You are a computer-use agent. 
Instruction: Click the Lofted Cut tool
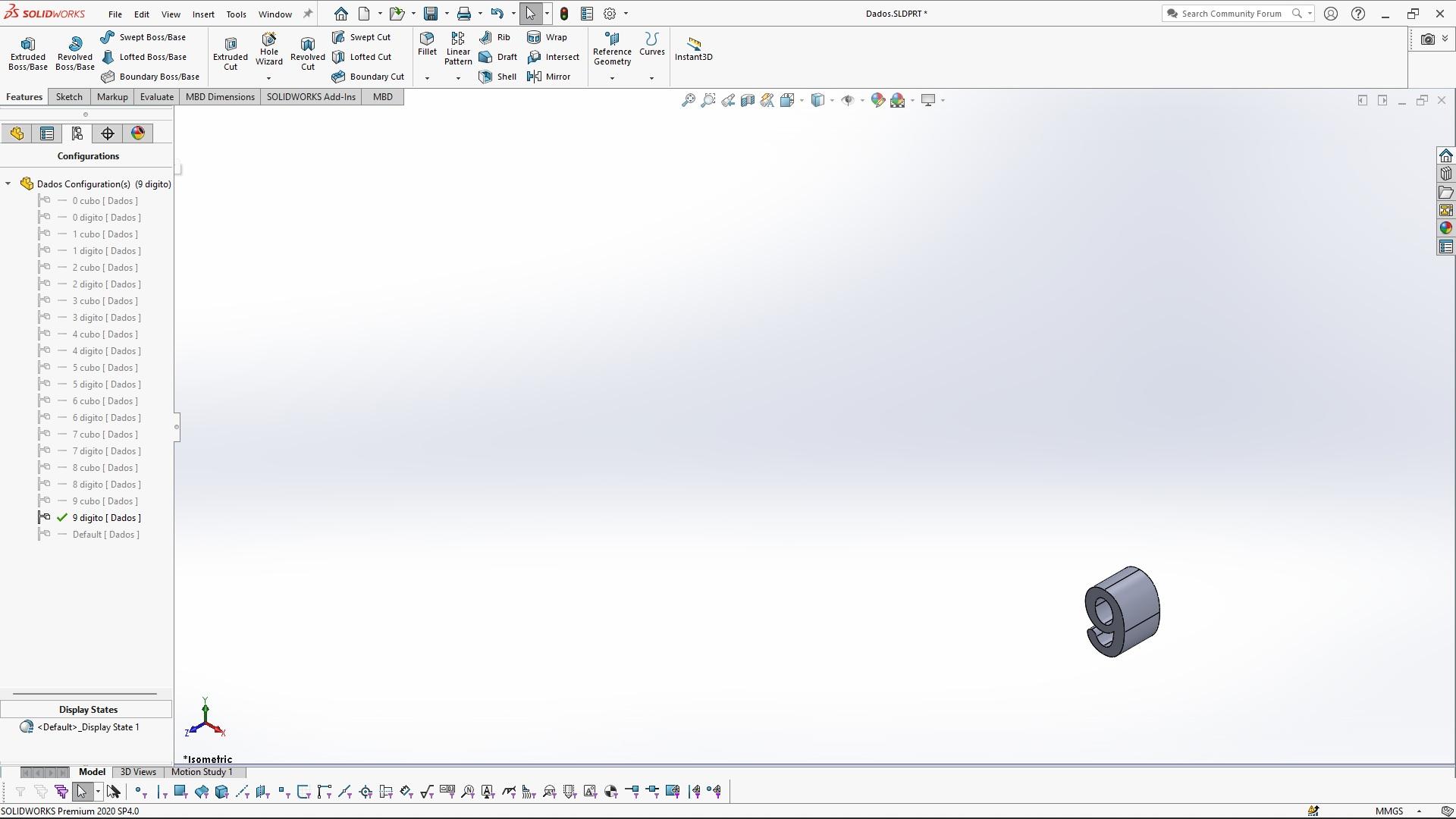362,57
